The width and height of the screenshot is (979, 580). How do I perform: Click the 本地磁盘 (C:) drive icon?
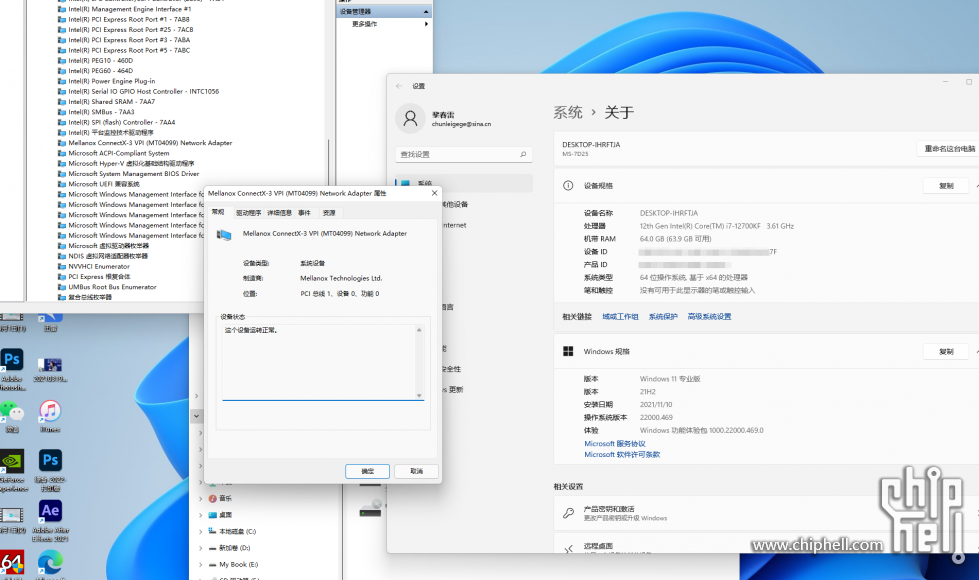click(212, 531)
